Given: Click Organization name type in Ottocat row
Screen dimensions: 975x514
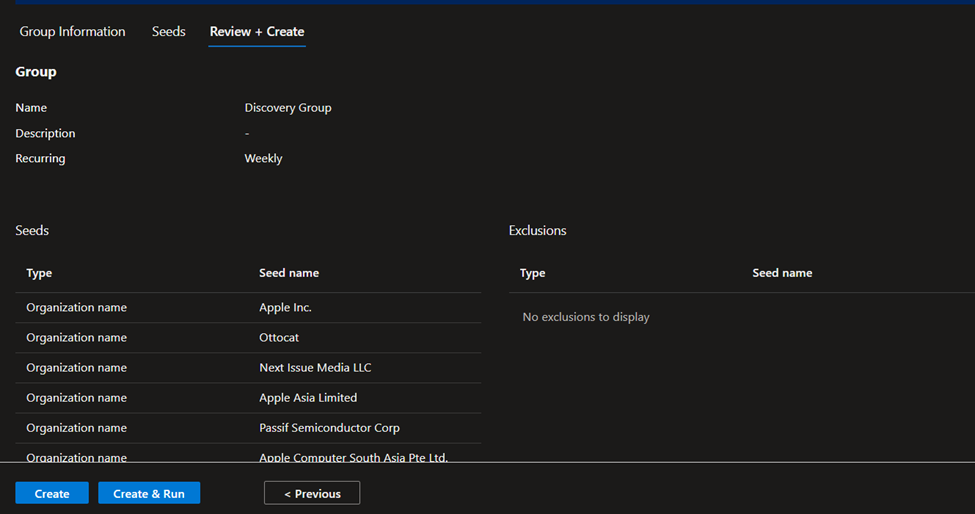Looking at the screenshot, I should [x=76, y=337].
